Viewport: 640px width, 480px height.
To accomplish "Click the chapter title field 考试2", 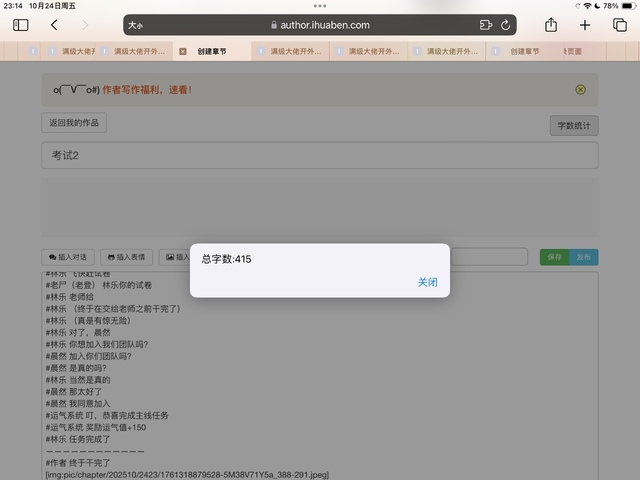I will (x=320, y=156).
